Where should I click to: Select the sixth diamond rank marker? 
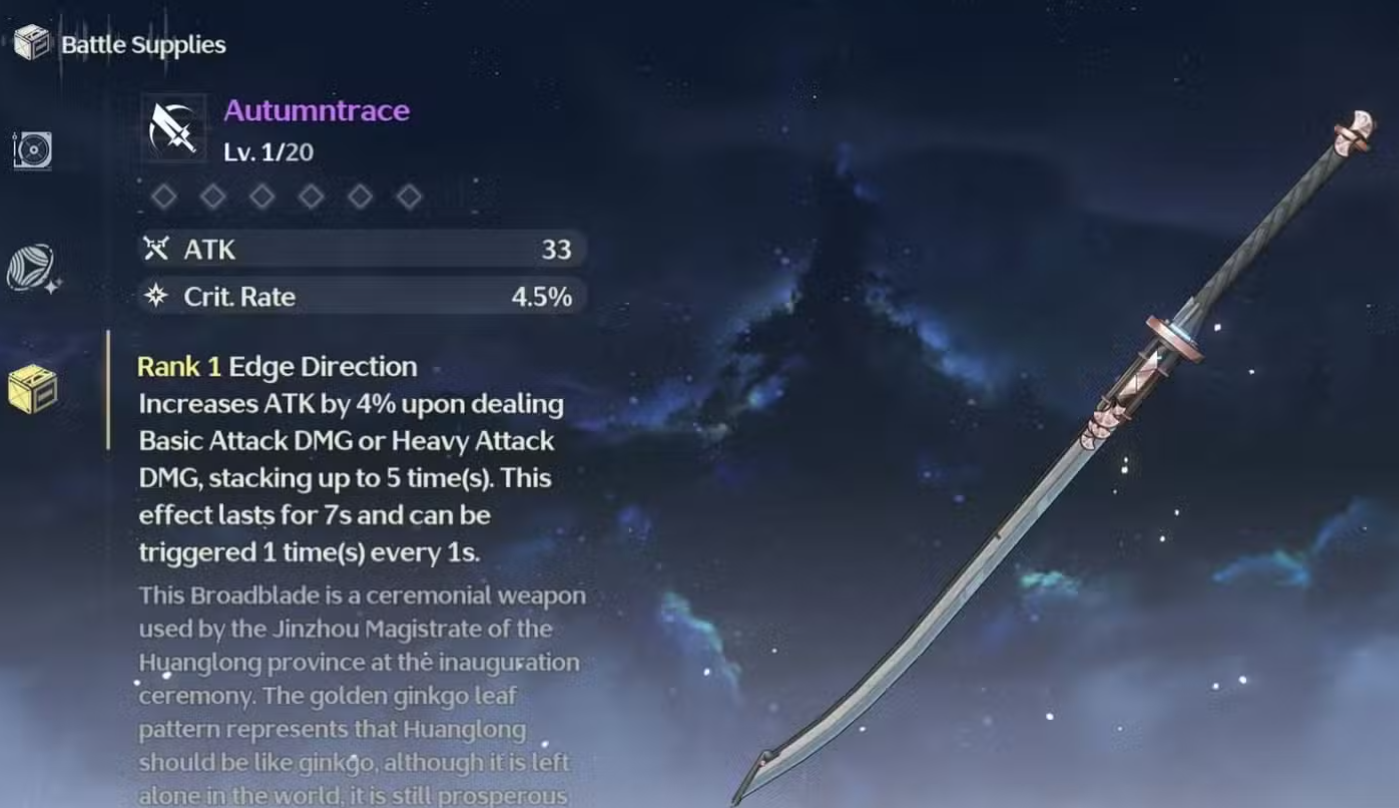coord(409,197)
